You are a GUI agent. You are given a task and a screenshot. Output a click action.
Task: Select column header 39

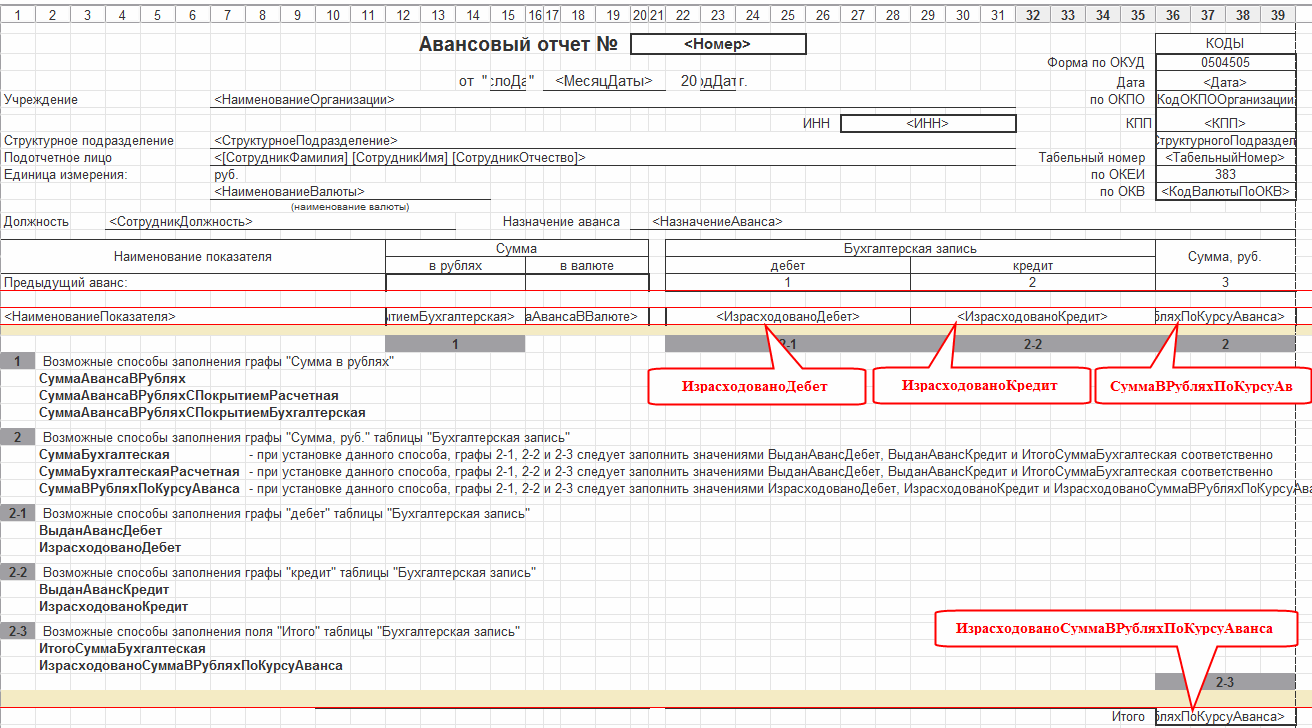click(x=1277, y=15)
